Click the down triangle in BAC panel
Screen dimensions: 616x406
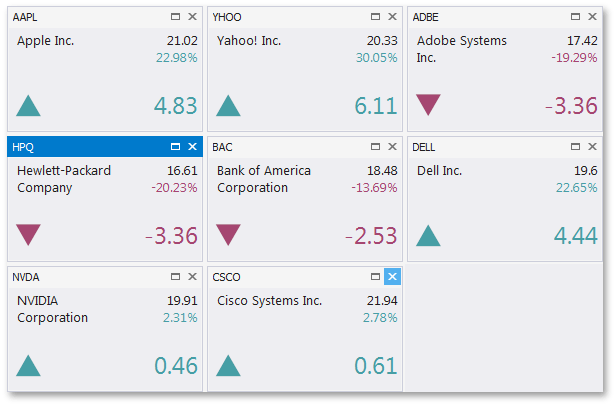tap(229, 235)
